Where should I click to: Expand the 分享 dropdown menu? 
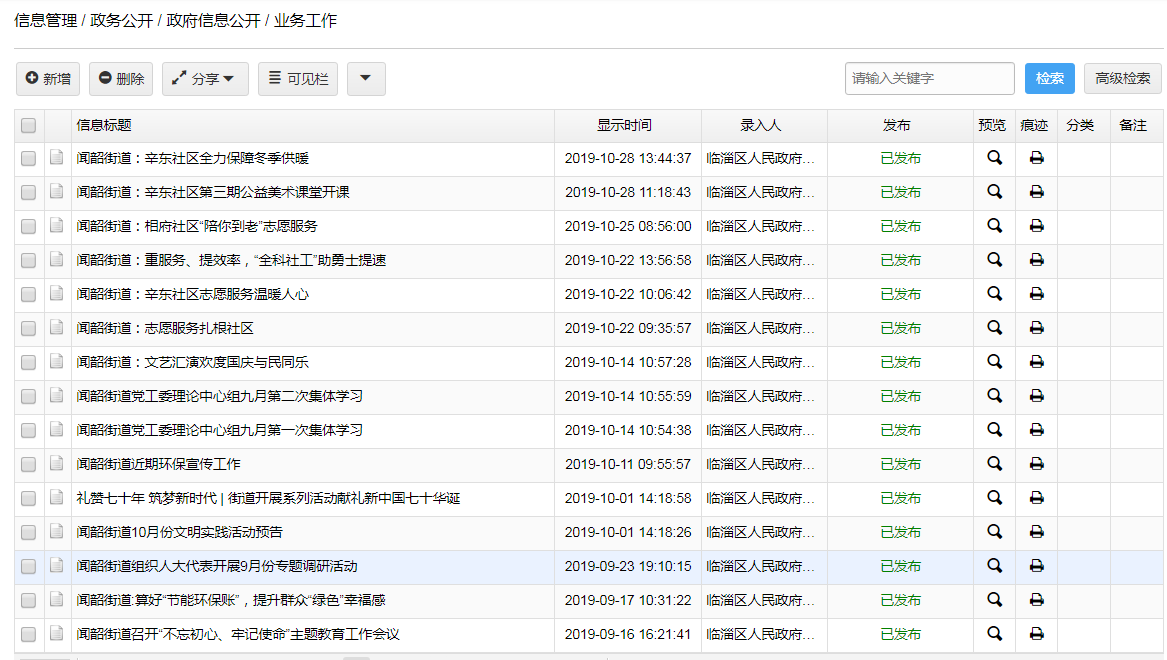205,79
